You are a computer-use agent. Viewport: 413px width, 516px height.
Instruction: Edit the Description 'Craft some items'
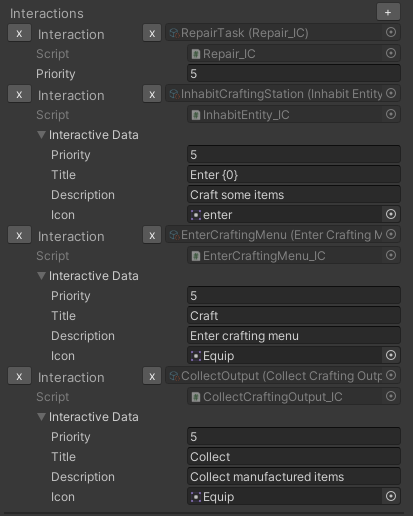coord(294,194)
